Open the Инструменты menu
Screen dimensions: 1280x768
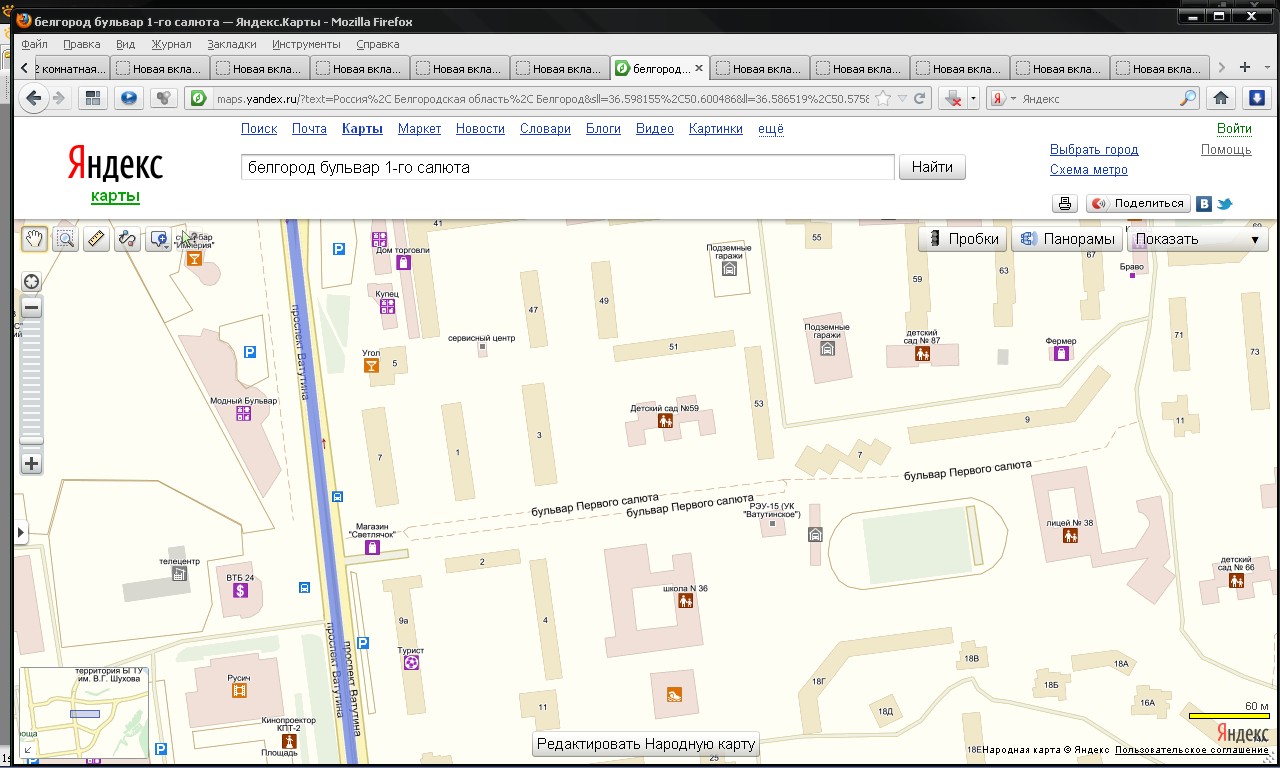point(306,44)
